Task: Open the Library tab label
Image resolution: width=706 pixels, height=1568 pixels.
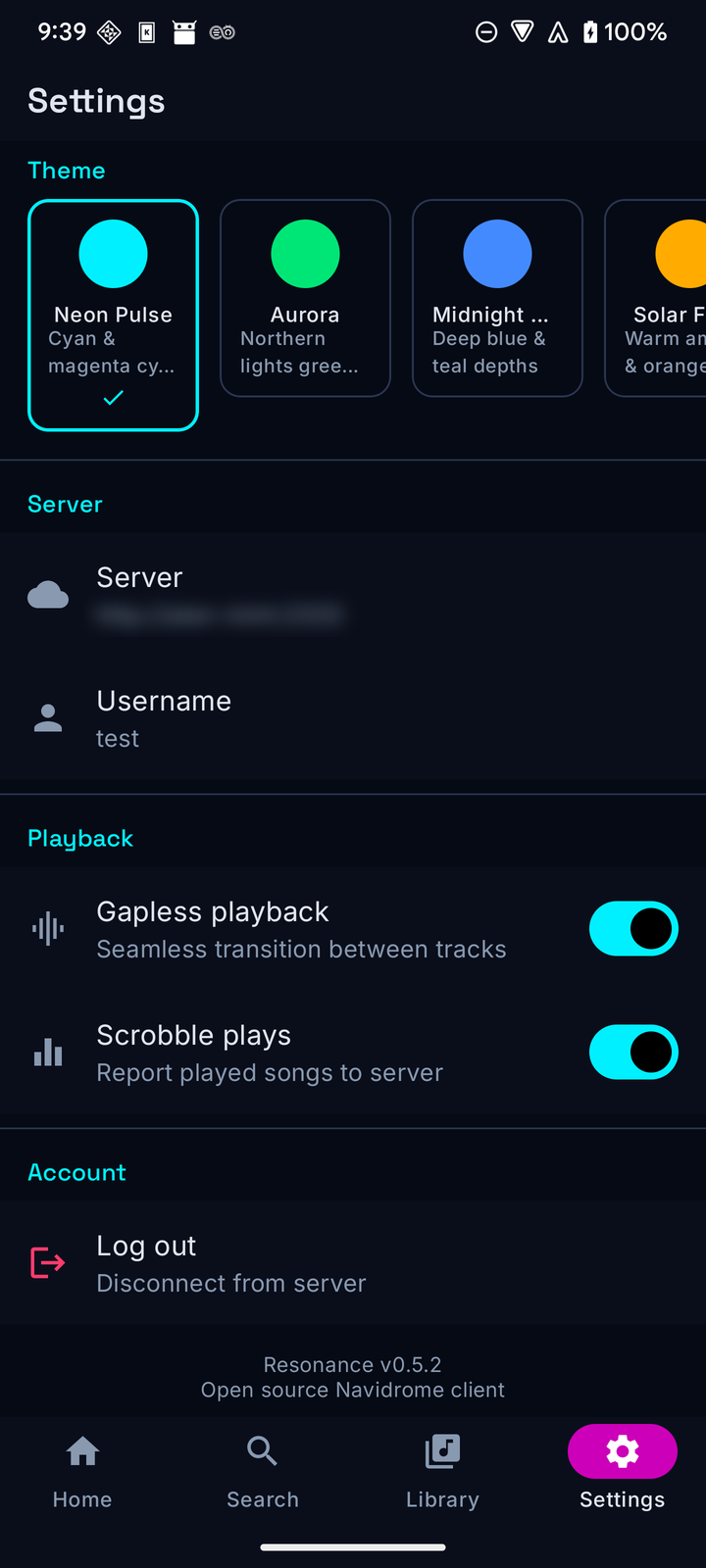Action: point(442,1499)
